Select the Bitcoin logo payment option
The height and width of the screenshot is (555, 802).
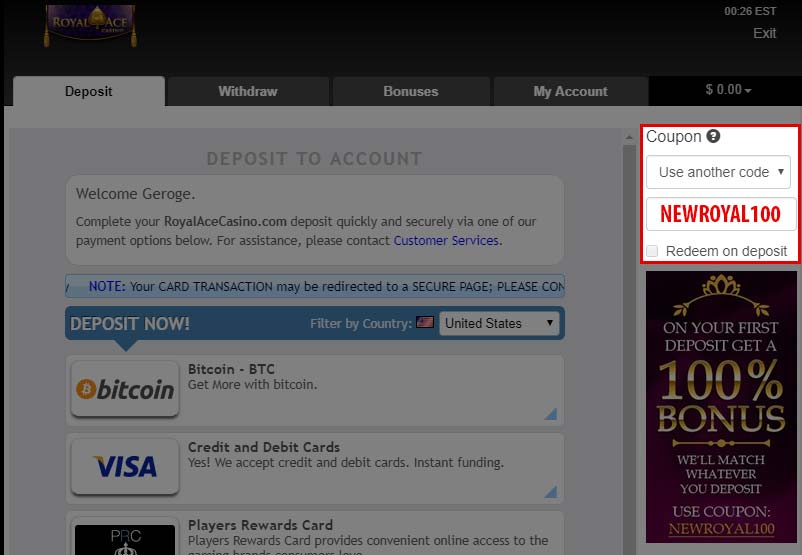(125, 389)
